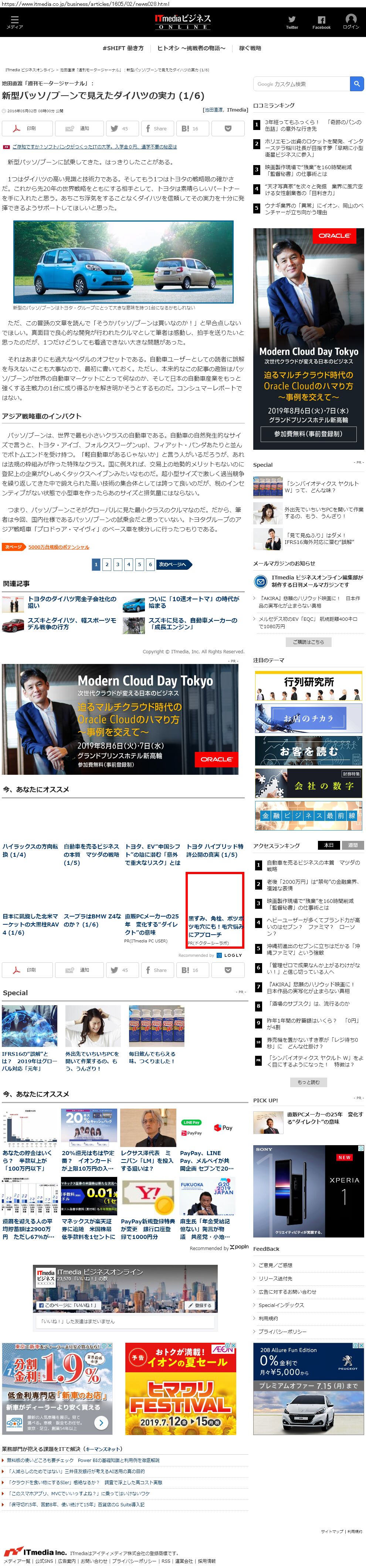Open the blue Passo/Boon car photo

pos(123,262)
